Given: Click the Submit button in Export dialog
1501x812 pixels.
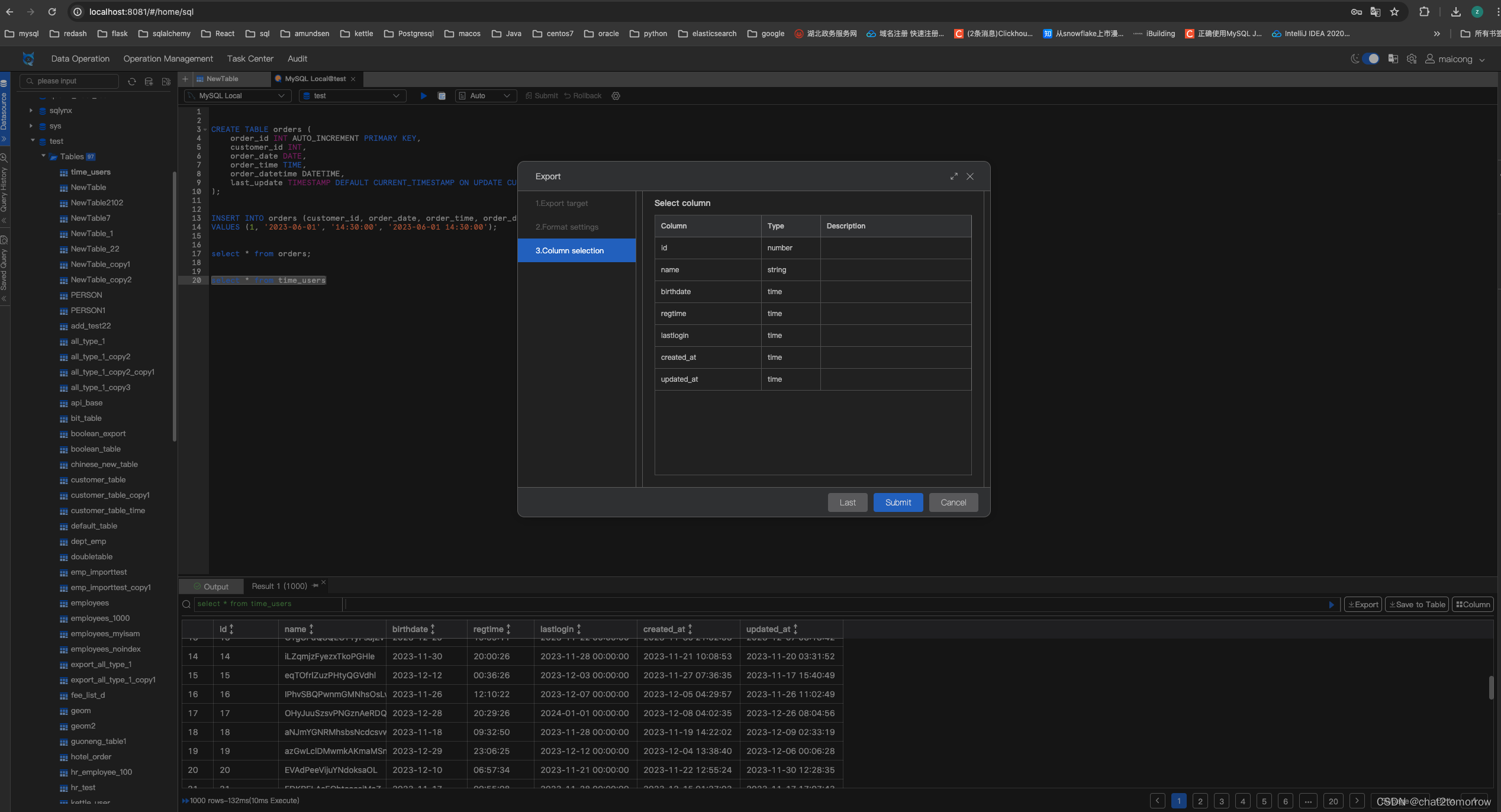Looking at the screenshot, I should (897, 502).
